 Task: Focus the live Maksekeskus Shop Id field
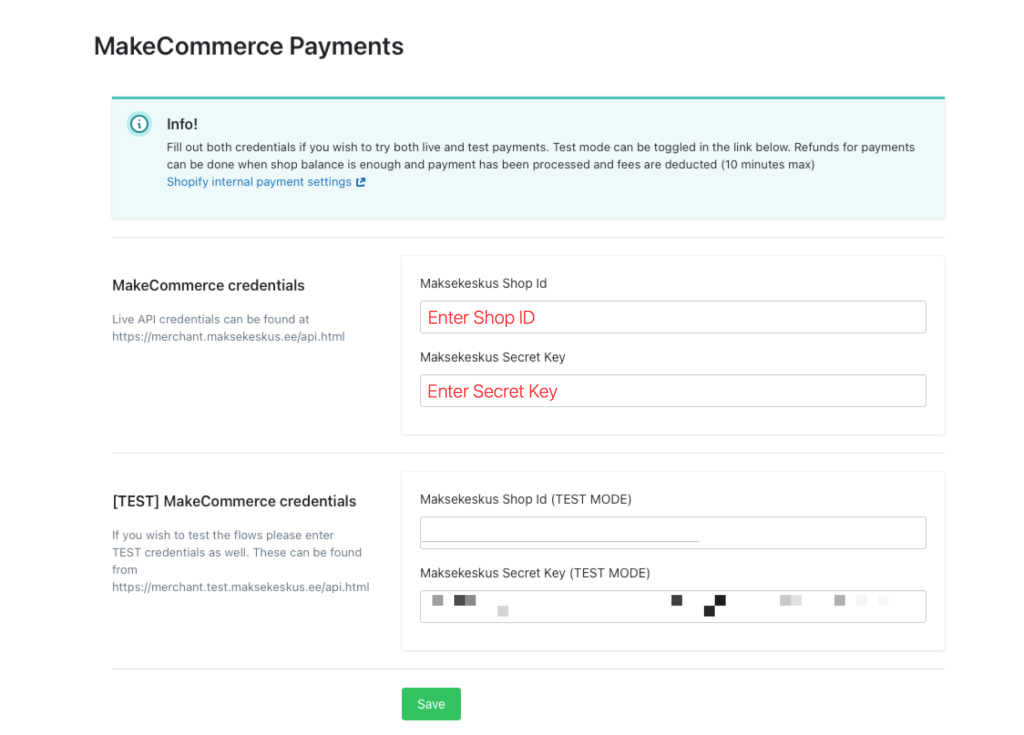(672, 317)
